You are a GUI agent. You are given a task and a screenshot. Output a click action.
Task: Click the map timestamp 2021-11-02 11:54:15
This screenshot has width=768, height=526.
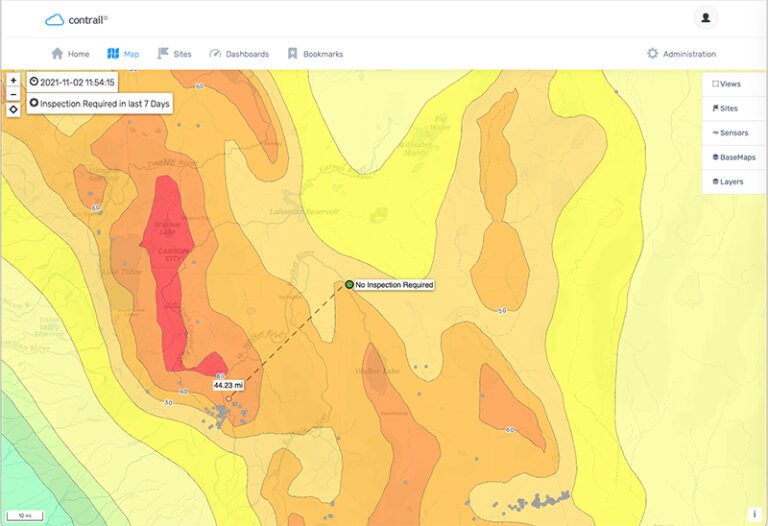click(x=73, y=82)
